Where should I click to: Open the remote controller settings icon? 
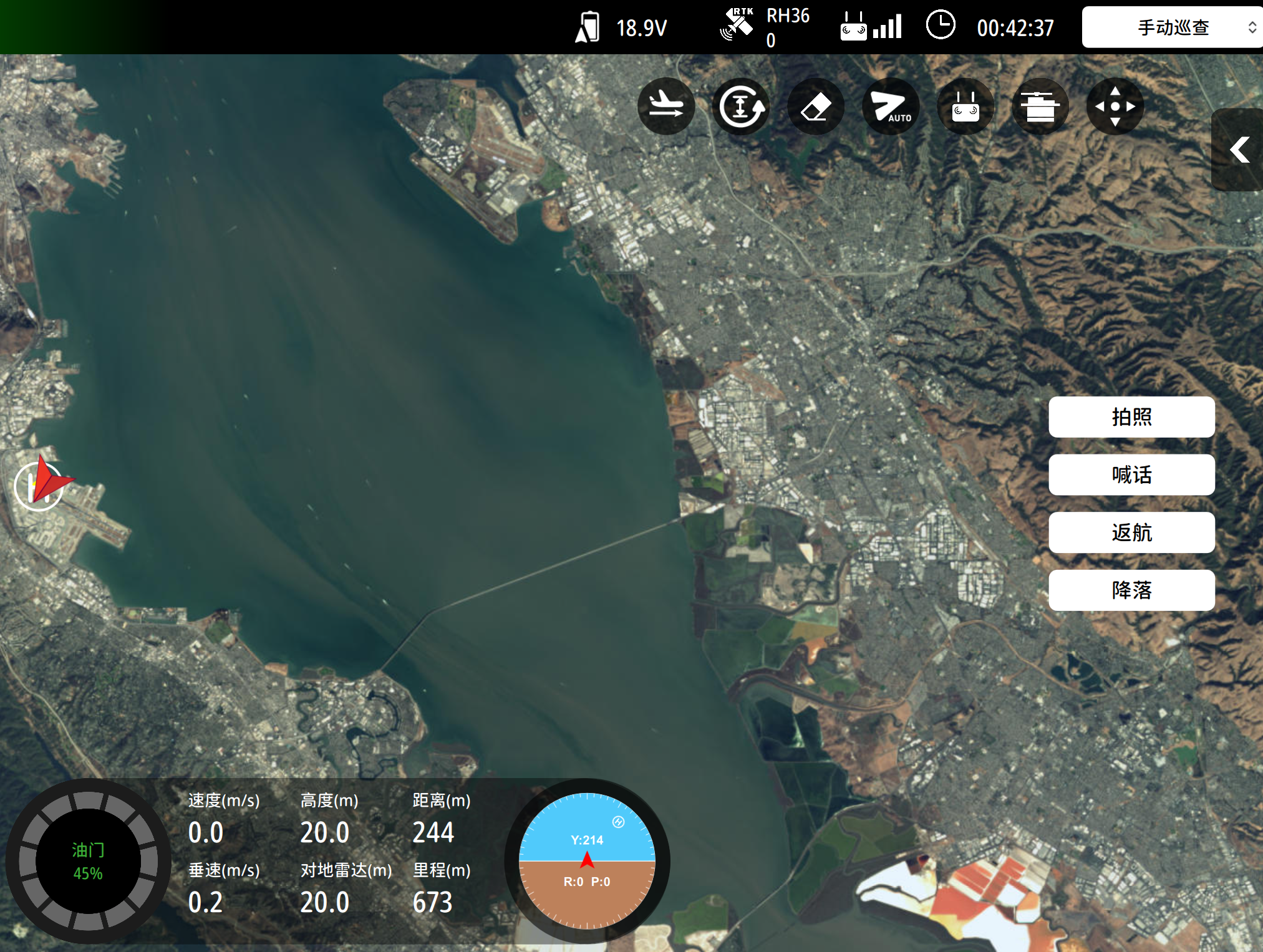[965, 107]
